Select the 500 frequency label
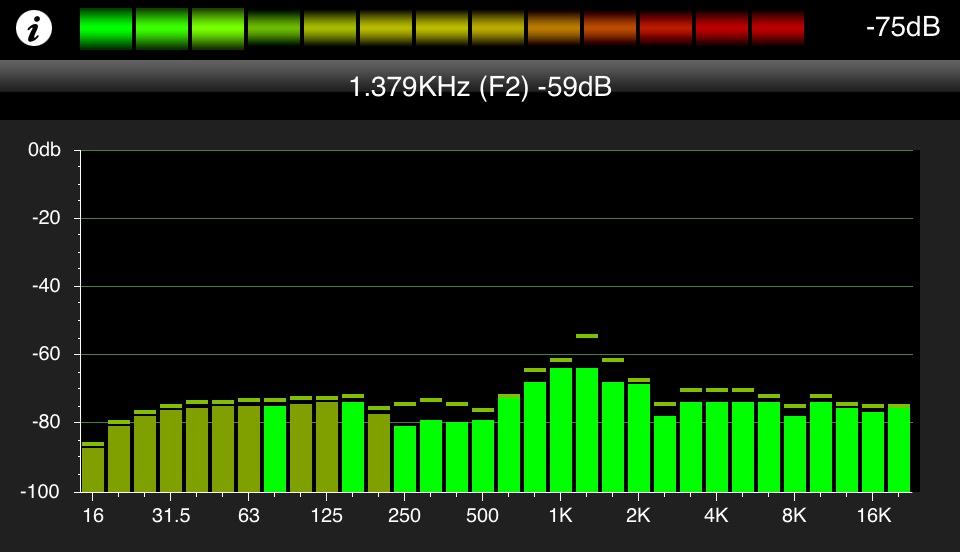The height and width of the screenshot is (552, 960). (482, 515)
